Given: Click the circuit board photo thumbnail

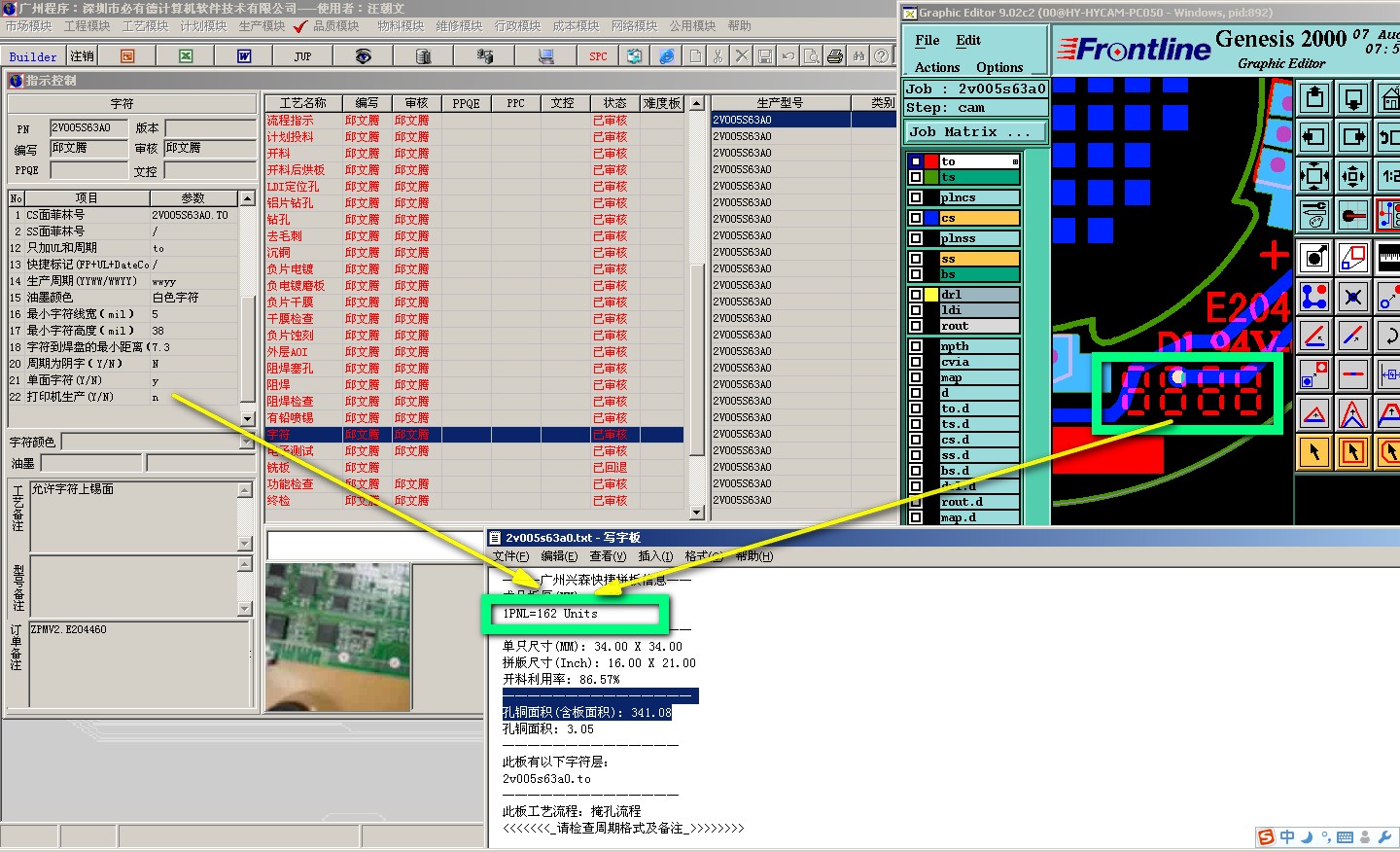Looking at the screenshot, I should point(337,637).
